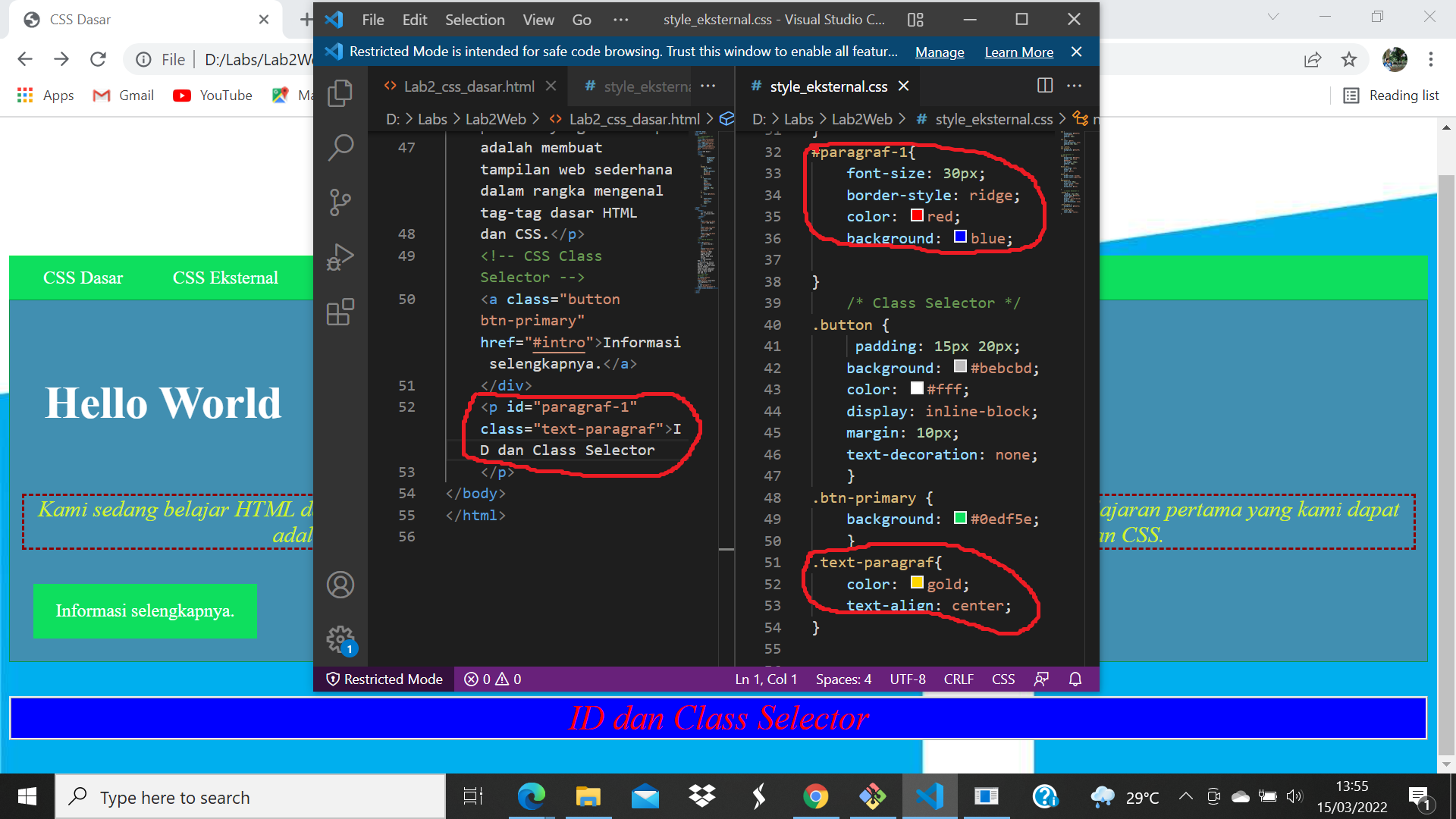1456x819 pixels.
Task: Expand the Lab2Web breadcrumb chevron
Action: (x=902, y=119)
